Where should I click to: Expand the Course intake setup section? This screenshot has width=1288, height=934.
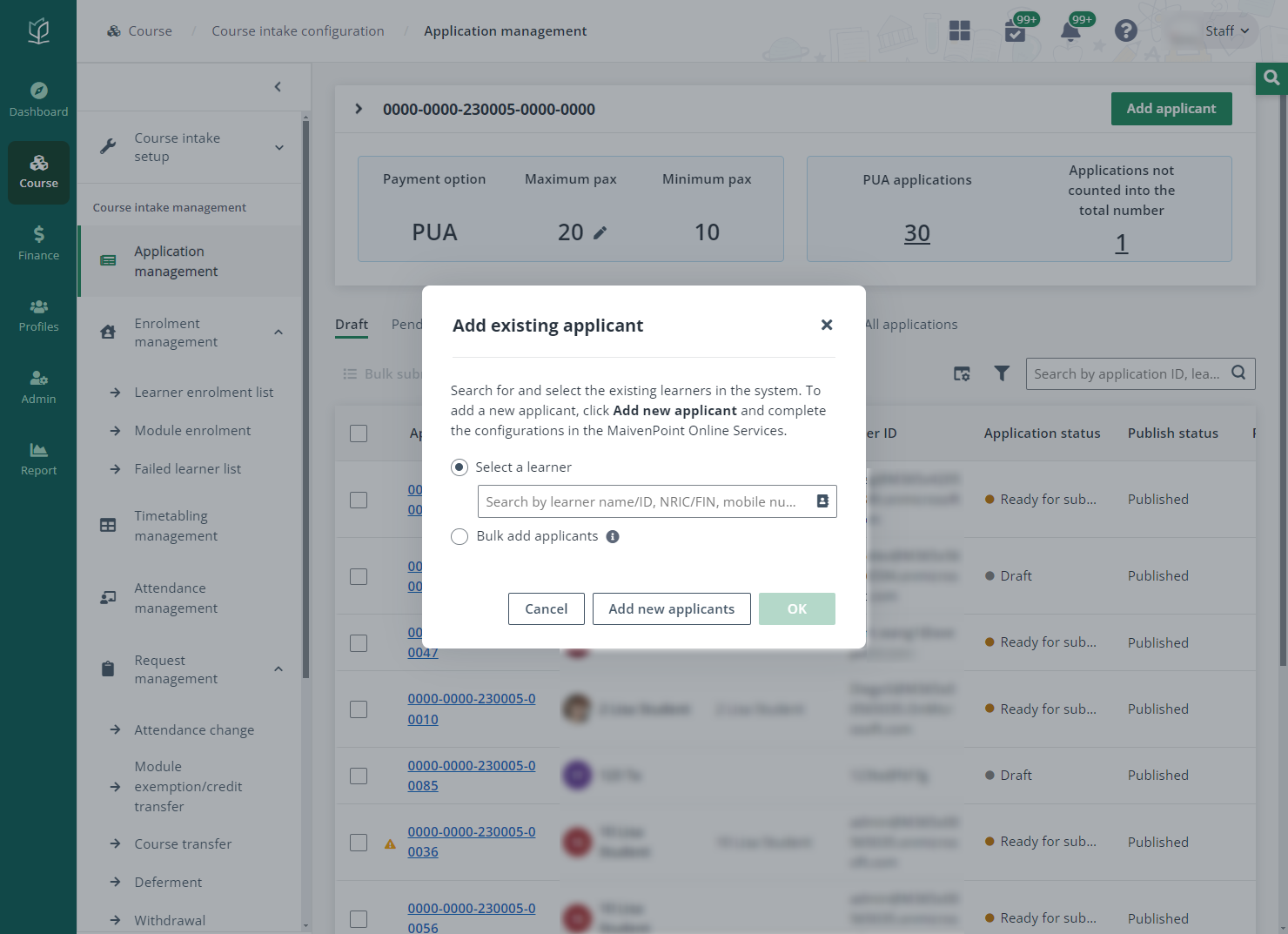279,147
